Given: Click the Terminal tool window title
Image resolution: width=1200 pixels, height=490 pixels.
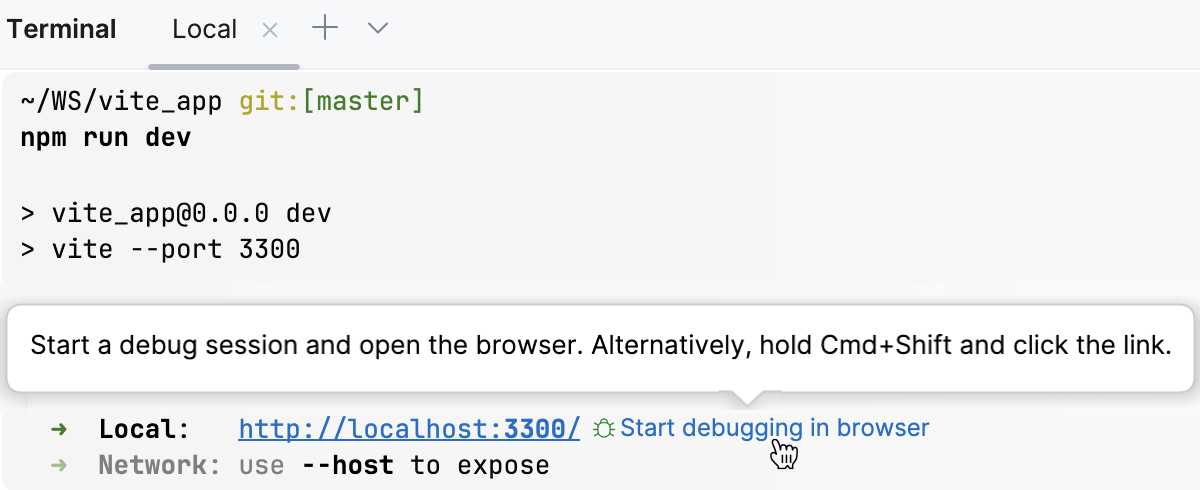Looking at the screenshot, I should (62, 29).
